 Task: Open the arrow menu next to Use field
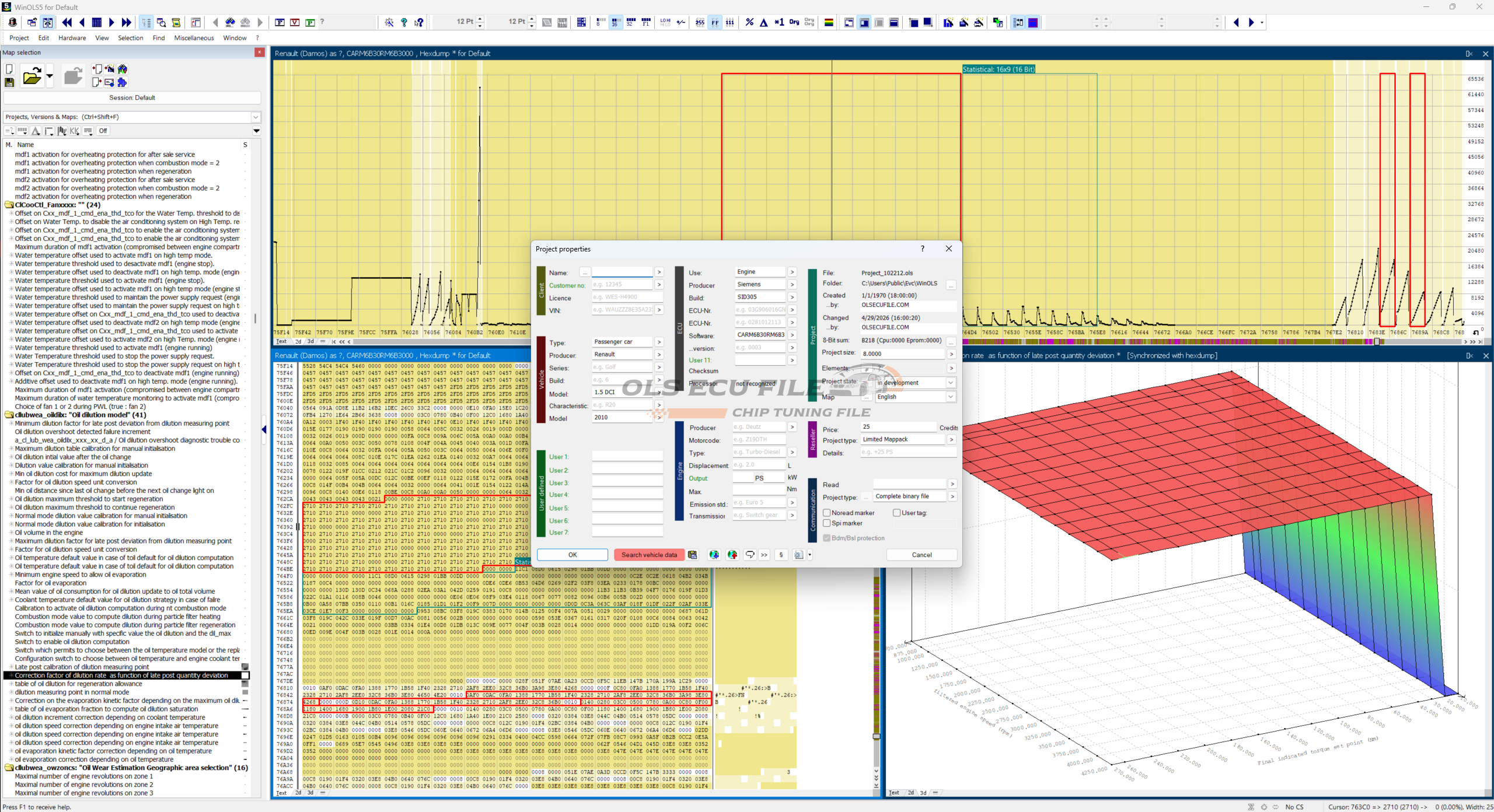point(793,272)
